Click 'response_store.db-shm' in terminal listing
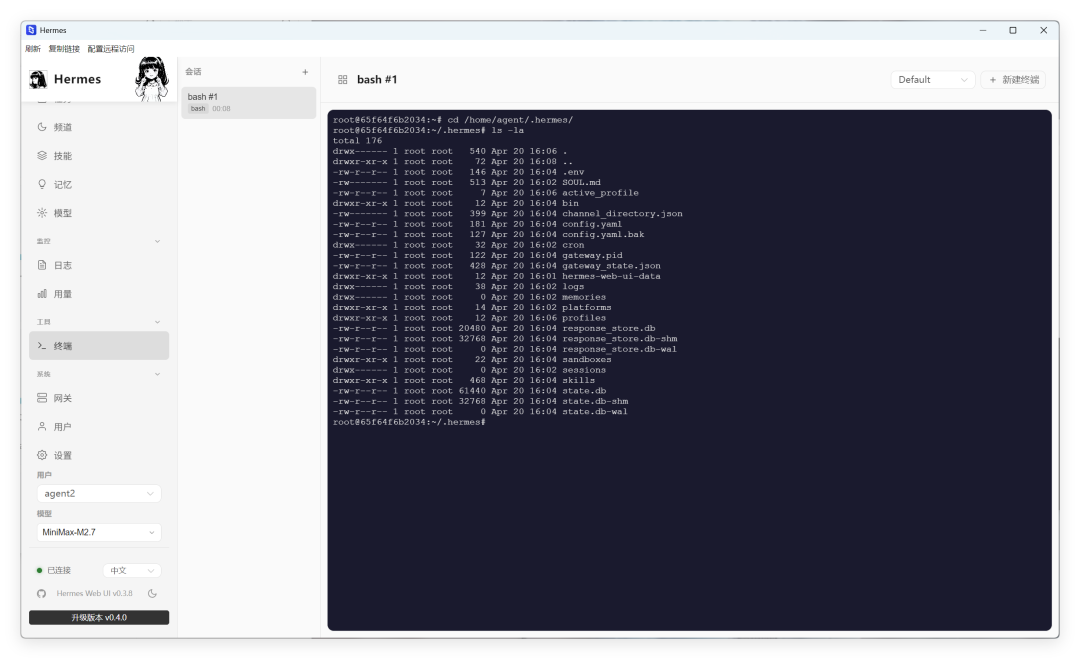The width and height of the screenshot is (1080, 659). 619,339
